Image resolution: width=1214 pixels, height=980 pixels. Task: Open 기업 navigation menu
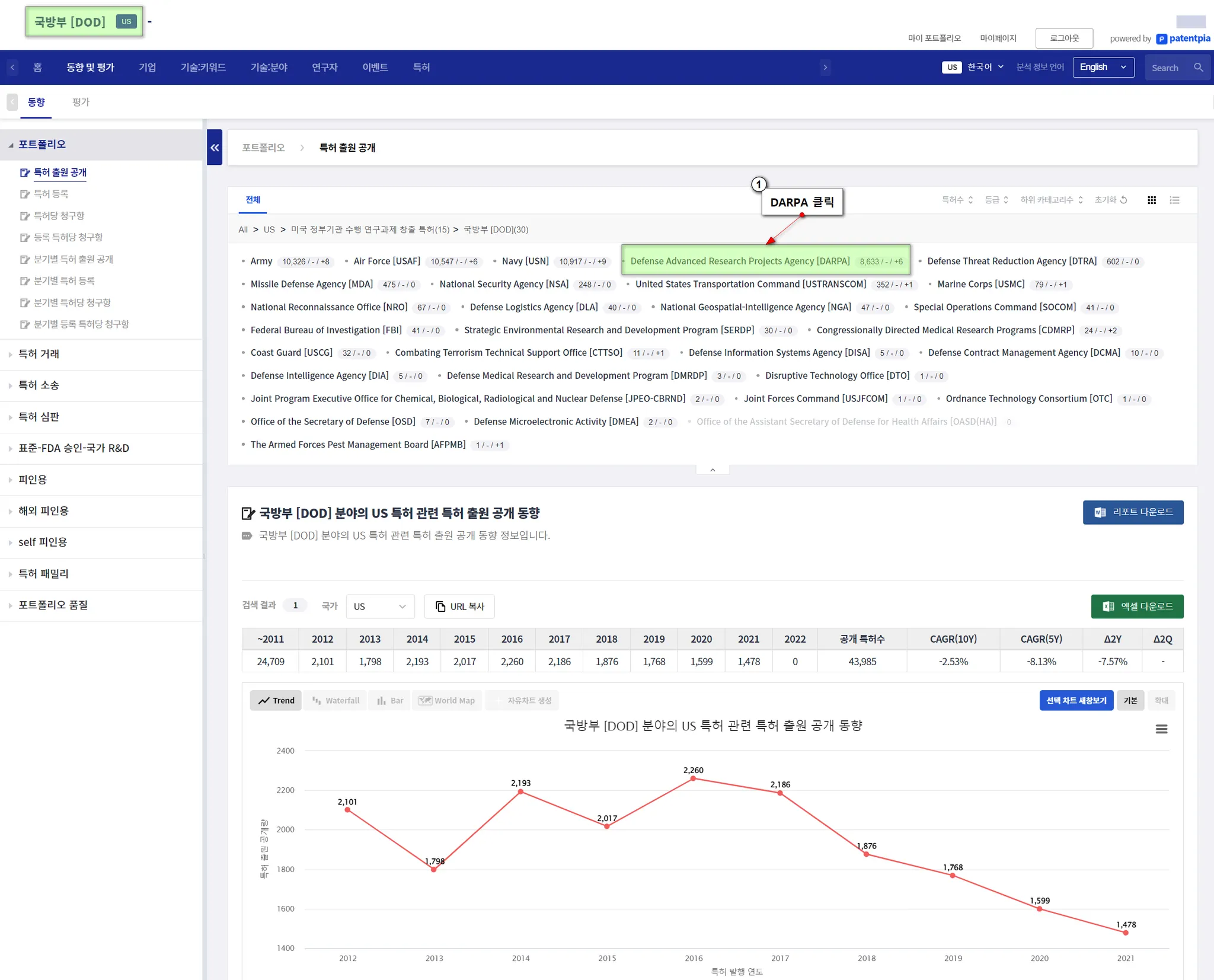[147, 68]
